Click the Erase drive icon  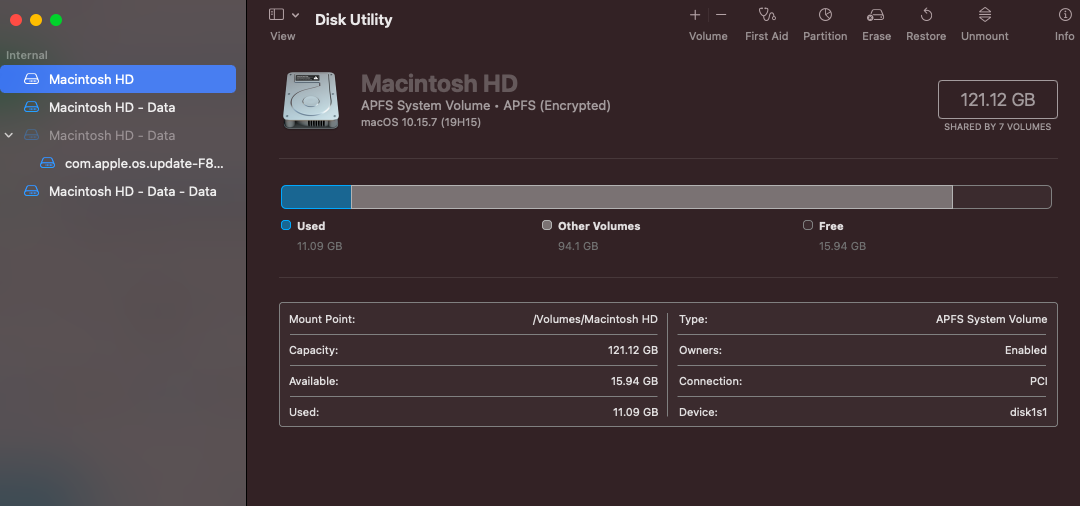(875, 14)
